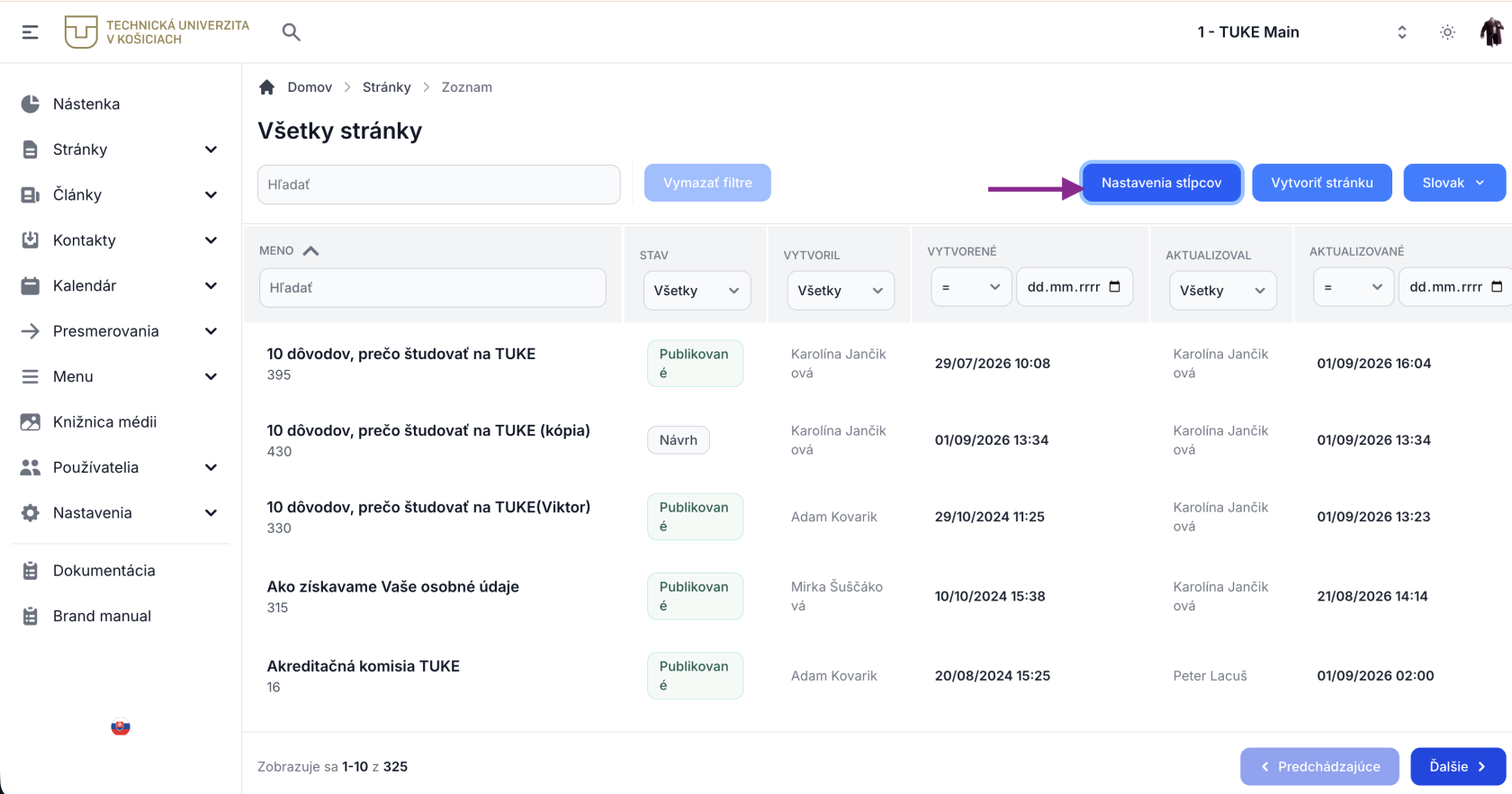Click the TUKE university logo
Viewport: 1512px width, 794px height.
(157, 32)
